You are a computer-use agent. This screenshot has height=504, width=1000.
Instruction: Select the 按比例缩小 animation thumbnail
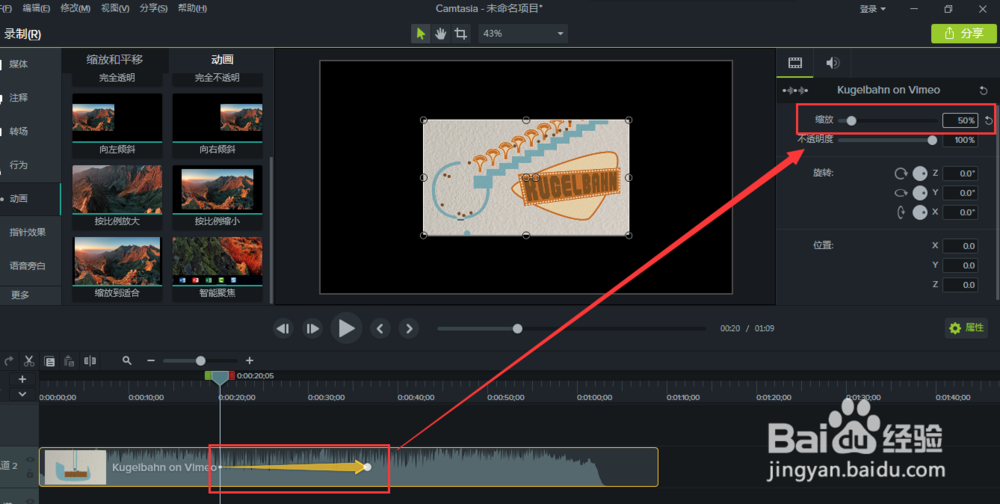click(x=217, y=189)
